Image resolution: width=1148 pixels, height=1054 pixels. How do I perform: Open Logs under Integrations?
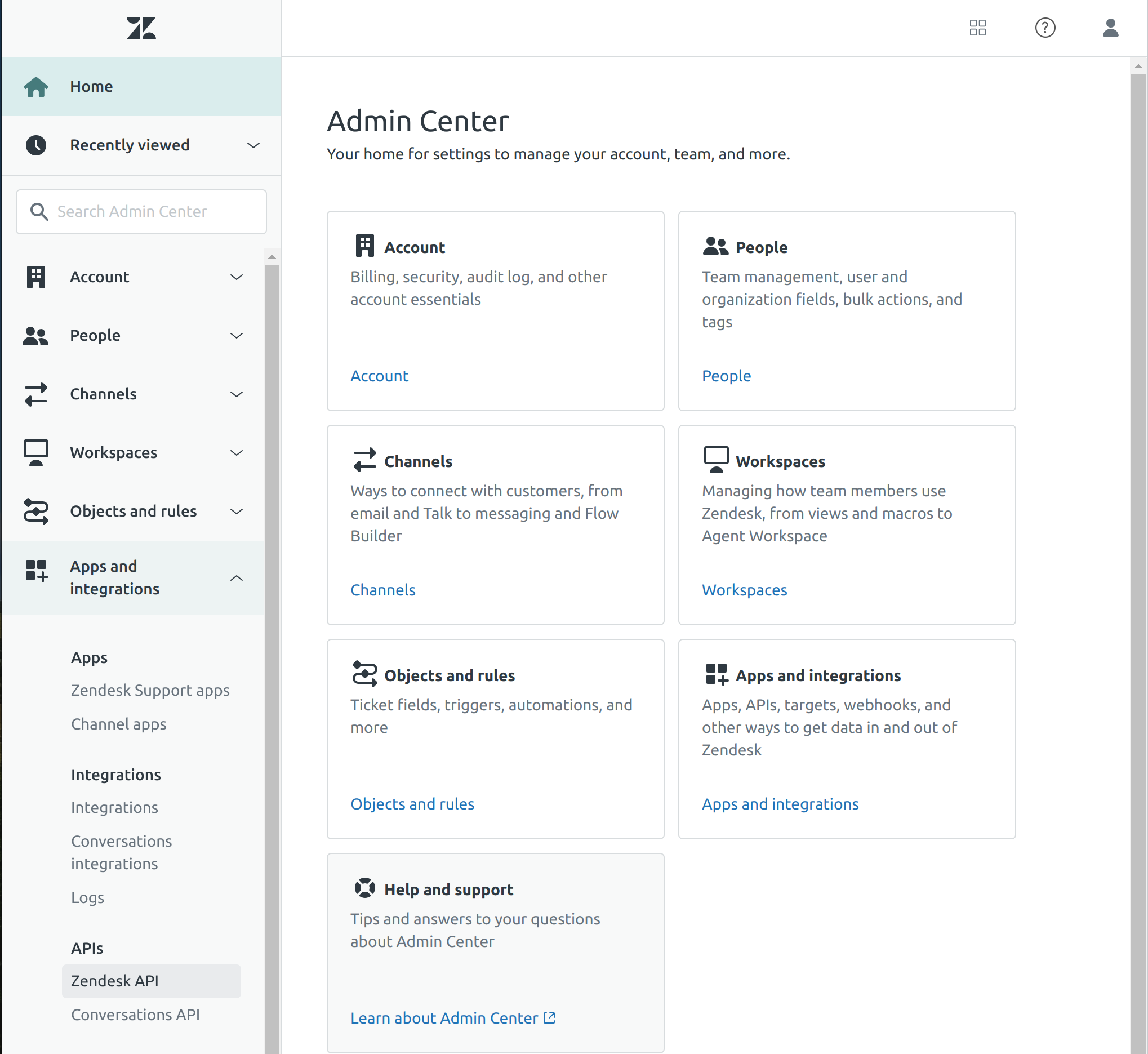point(88,898)
